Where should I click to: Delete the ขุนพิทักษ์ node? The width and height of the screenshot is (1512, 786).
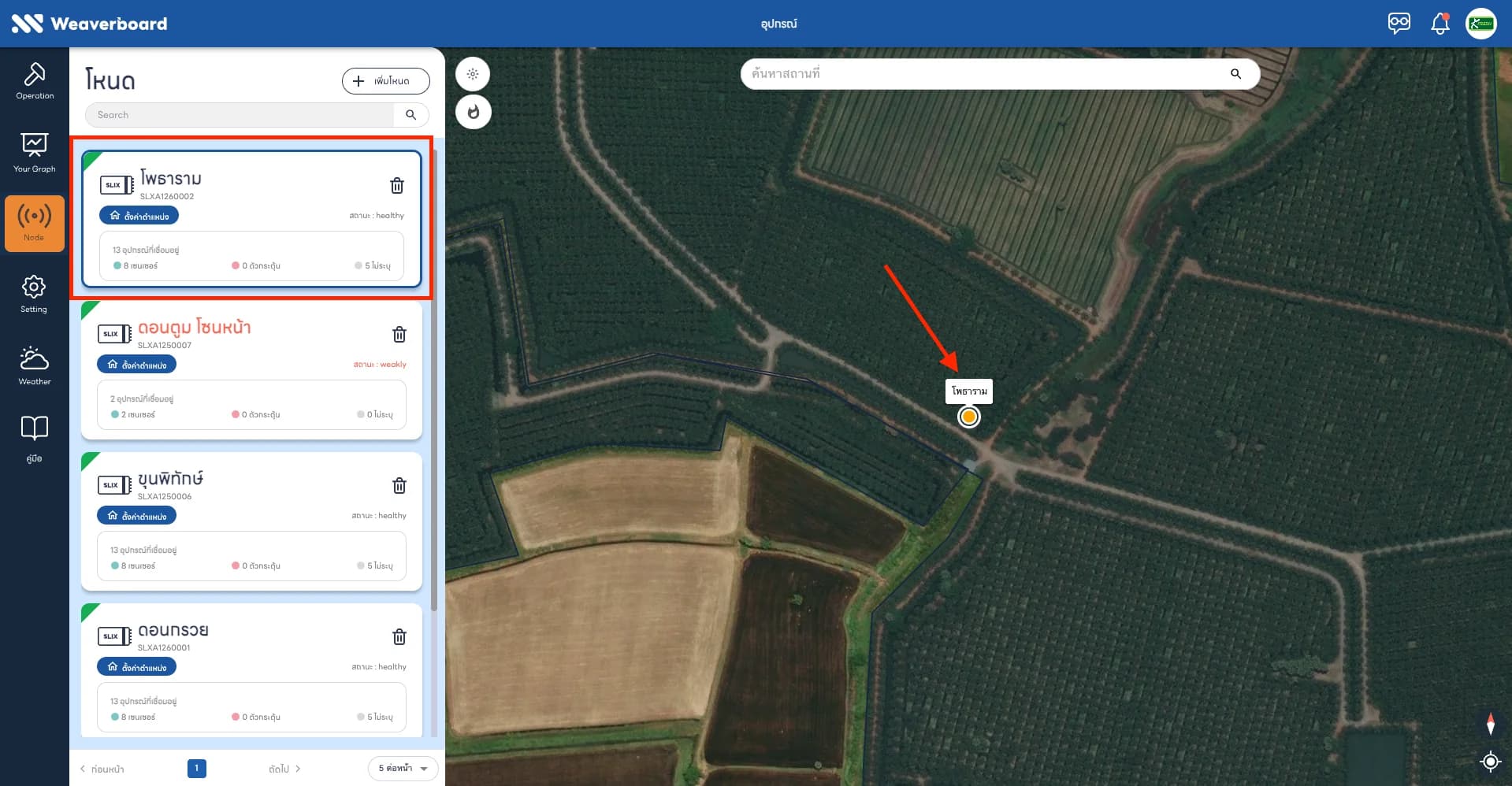tap(399, 485)
